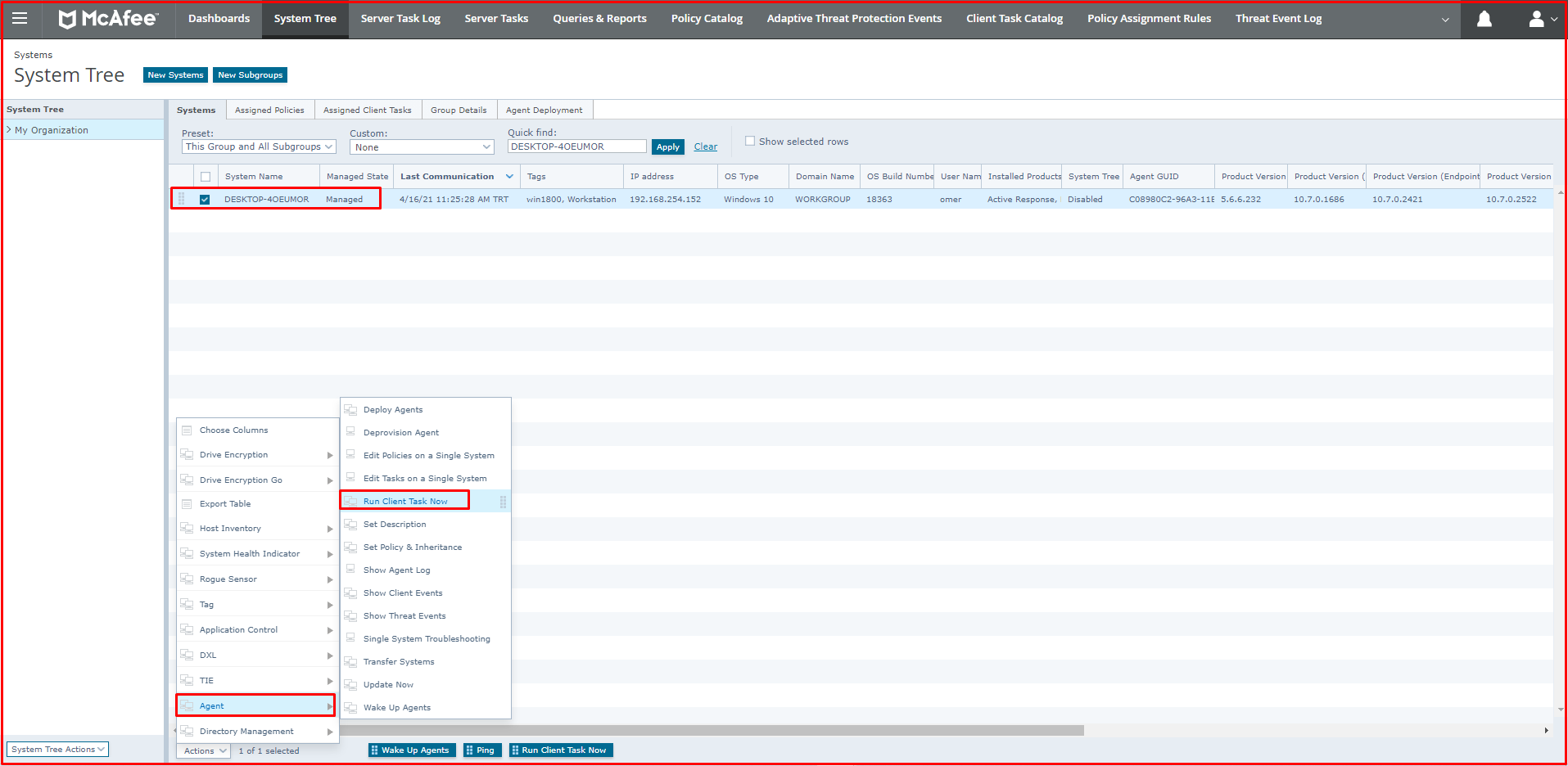This screenshot has width=1568, height=766.
Task: Open the Policy Catalog navigation tab
Action: click(x=707, y=19)
